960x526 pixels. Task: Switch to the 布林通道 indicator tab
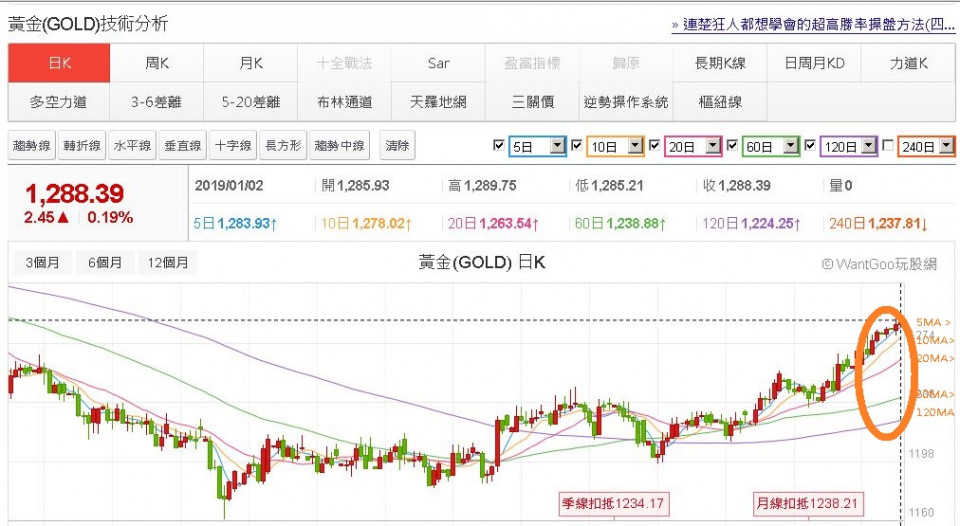point(344,101)
